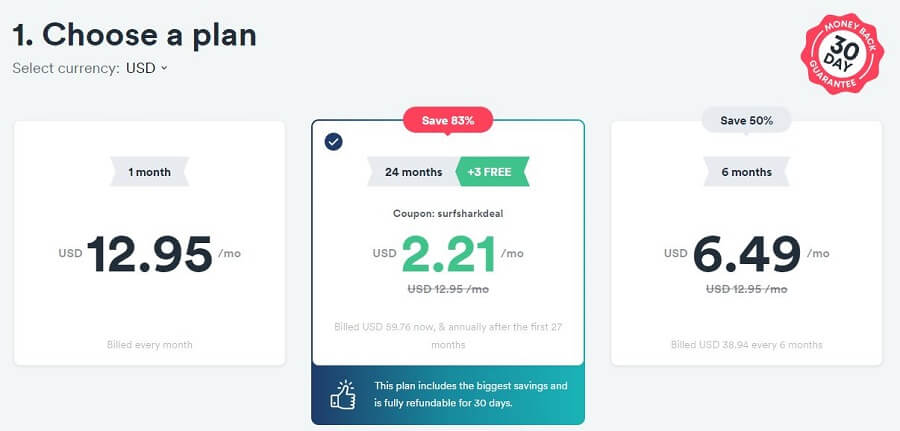Select the 1 month plan card

pyautogui.click(x=149, y=243)
